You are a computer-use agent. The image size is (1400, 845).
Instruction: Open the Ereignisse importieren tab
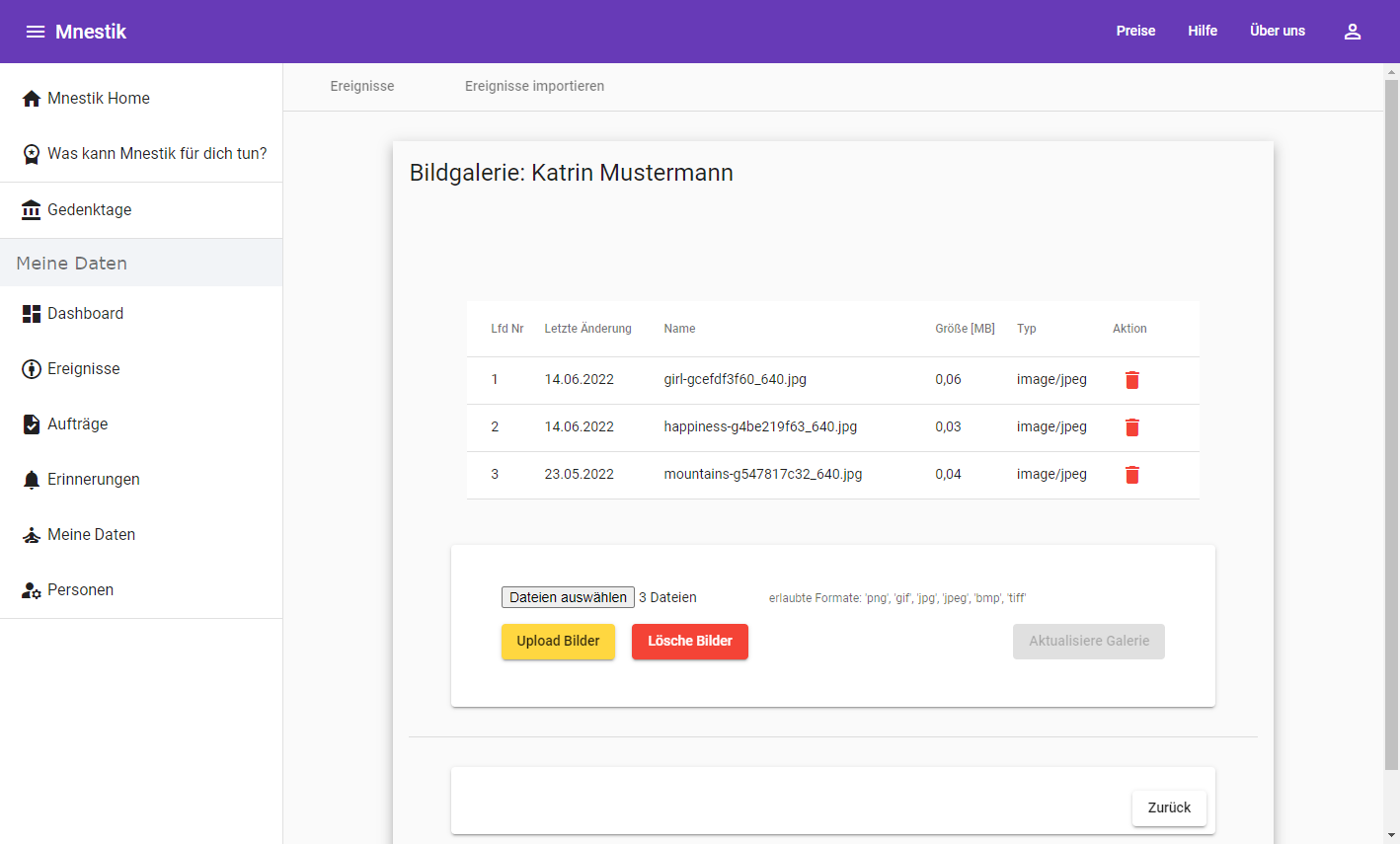[x=534, y=87]
